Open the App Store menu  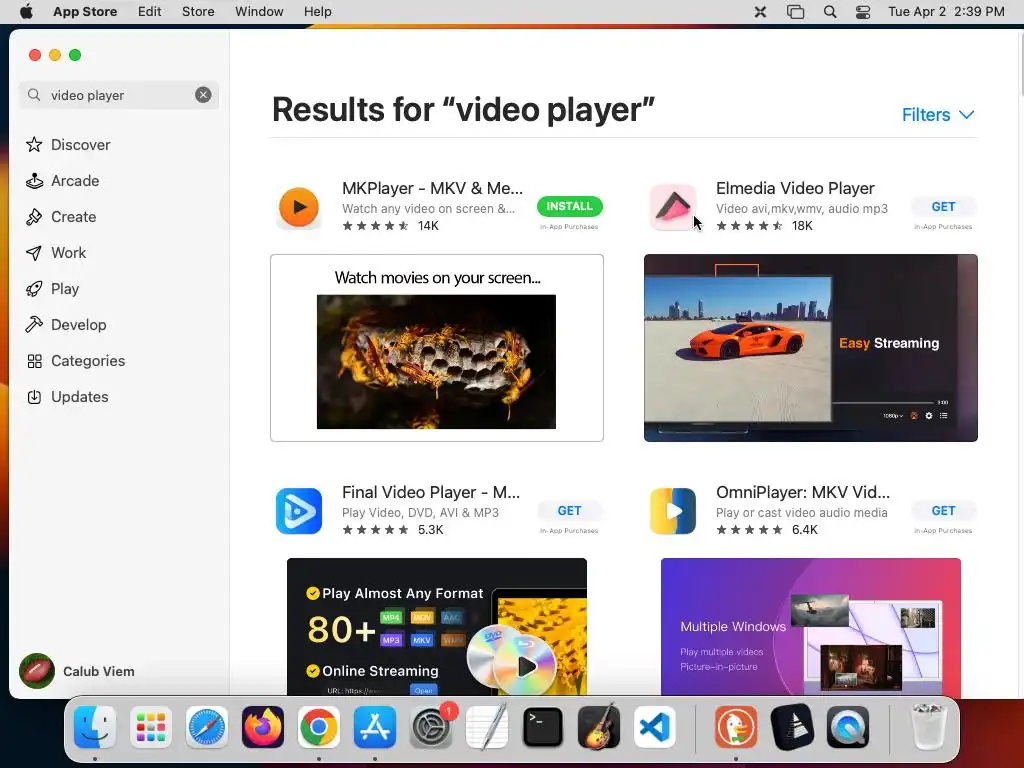coord(85,12)
